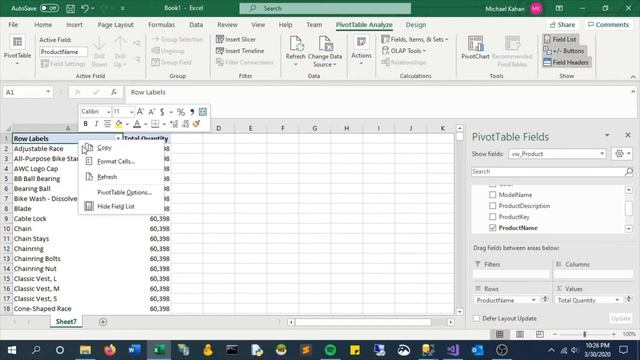This screenshot has height=360, width=640.
Task: Open the Row Labels filter dropdown
Action: click(x=118, y=139)
